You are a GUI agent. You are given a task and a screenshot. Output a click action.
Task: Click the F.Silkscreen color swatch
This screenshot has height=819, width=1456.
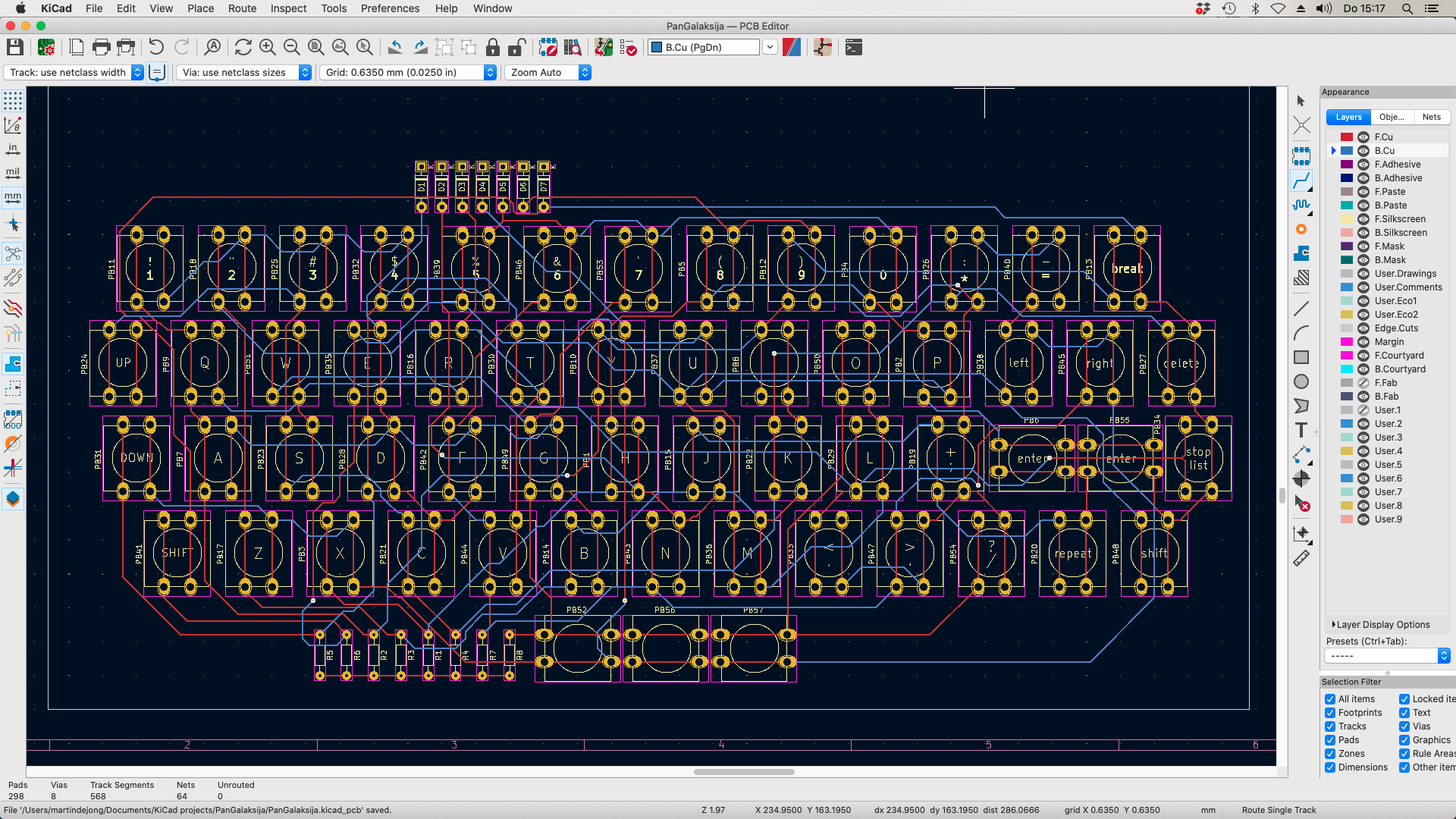pos(1347,219)
